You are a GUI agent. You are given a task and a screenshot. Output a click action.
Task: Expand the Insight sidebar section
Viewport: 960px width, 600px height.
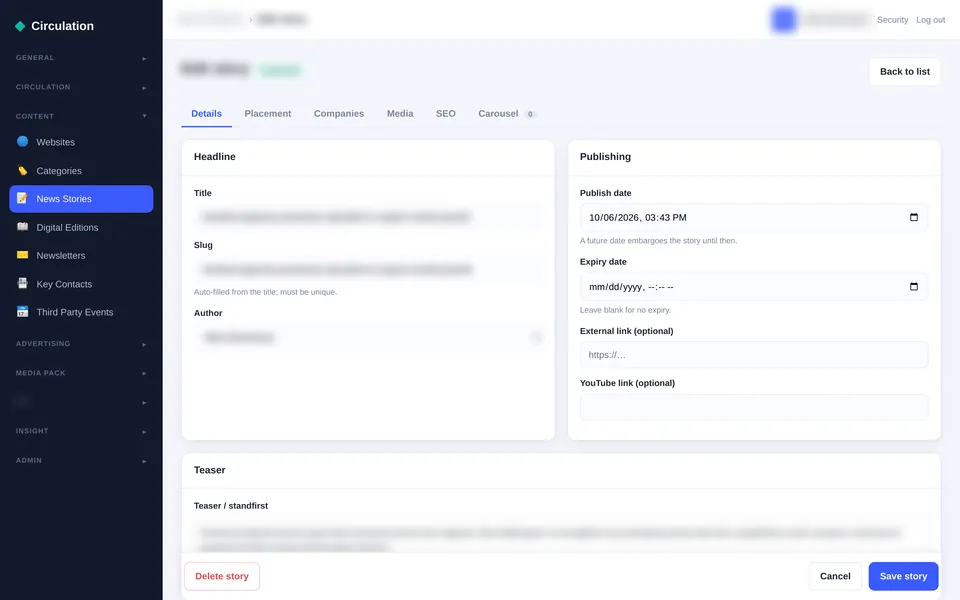[x=81, y=431]
